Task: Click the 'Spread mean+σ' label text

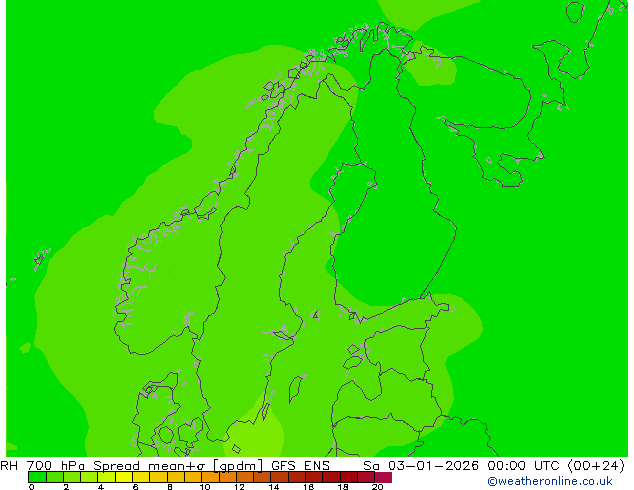Action: pos(150,465)
